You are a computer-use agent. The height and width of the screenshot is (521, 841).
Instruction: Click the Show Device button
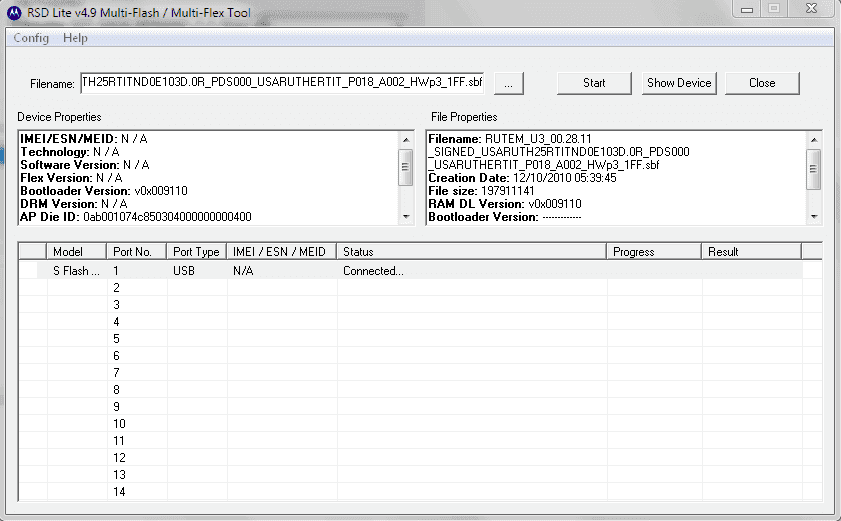pos(679,83)
